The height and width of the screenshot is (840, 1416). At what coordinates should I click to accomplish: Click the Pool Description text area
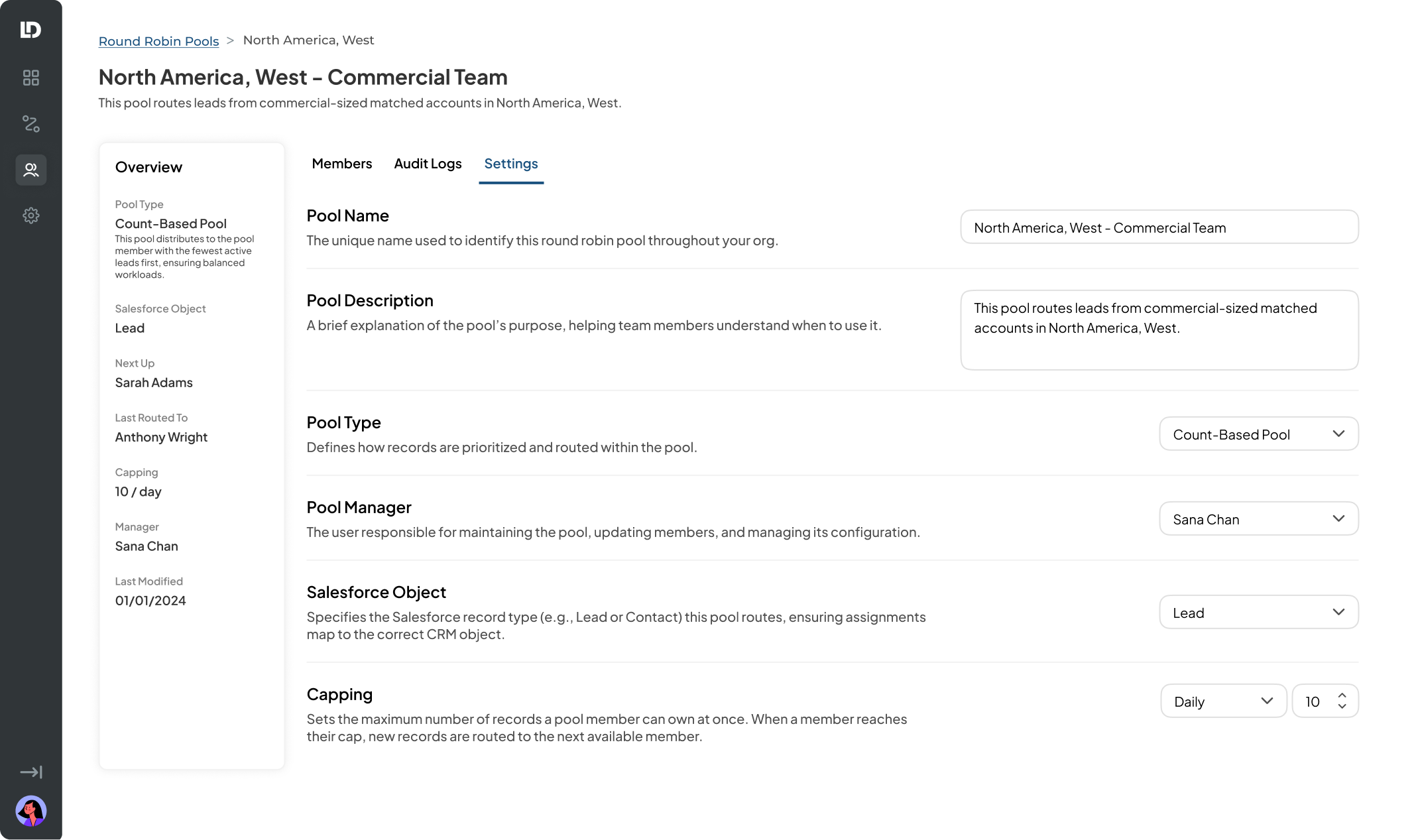(1159, 330)
